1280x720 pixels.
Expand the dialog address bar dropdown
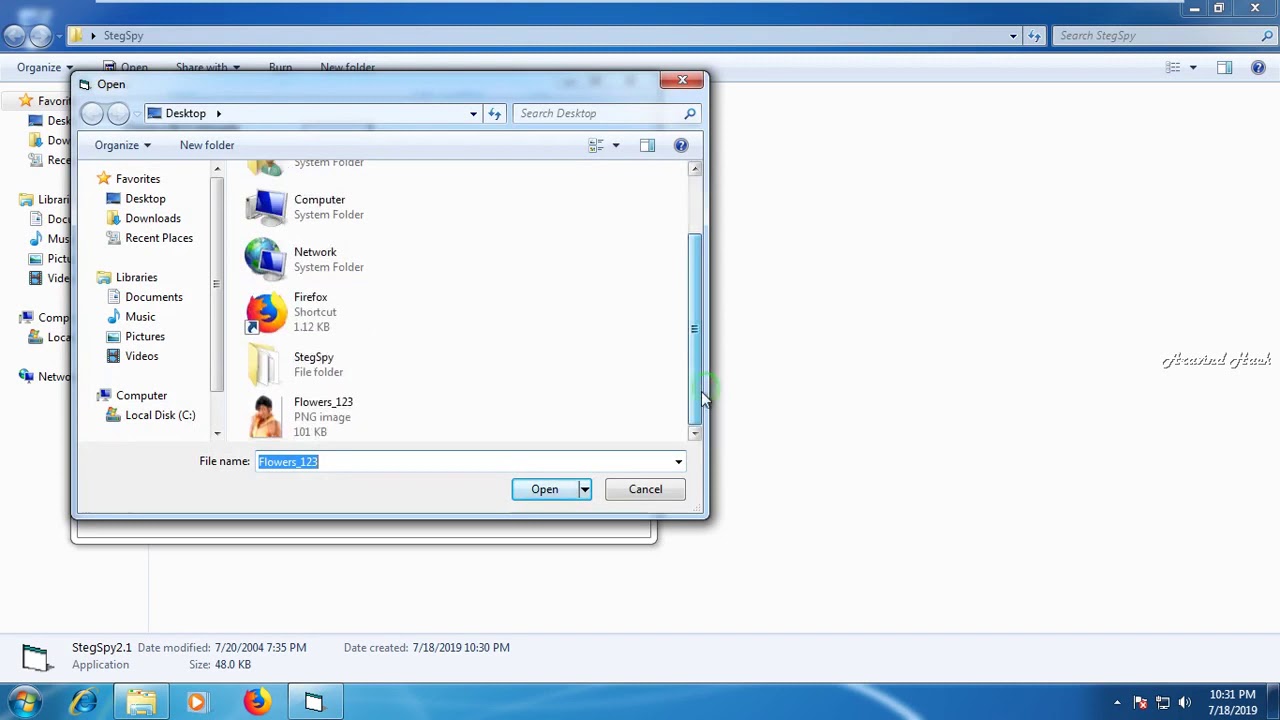[473, 113]
